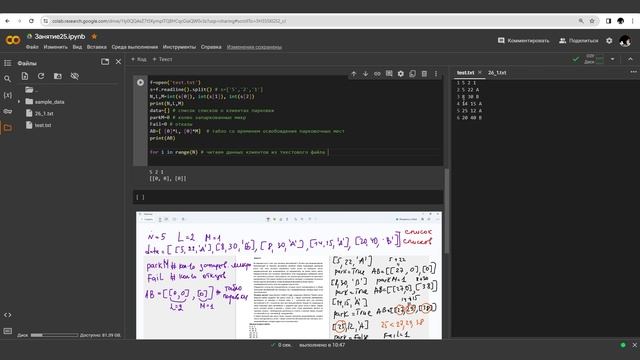Click the Поделиться button

point(578,40)
